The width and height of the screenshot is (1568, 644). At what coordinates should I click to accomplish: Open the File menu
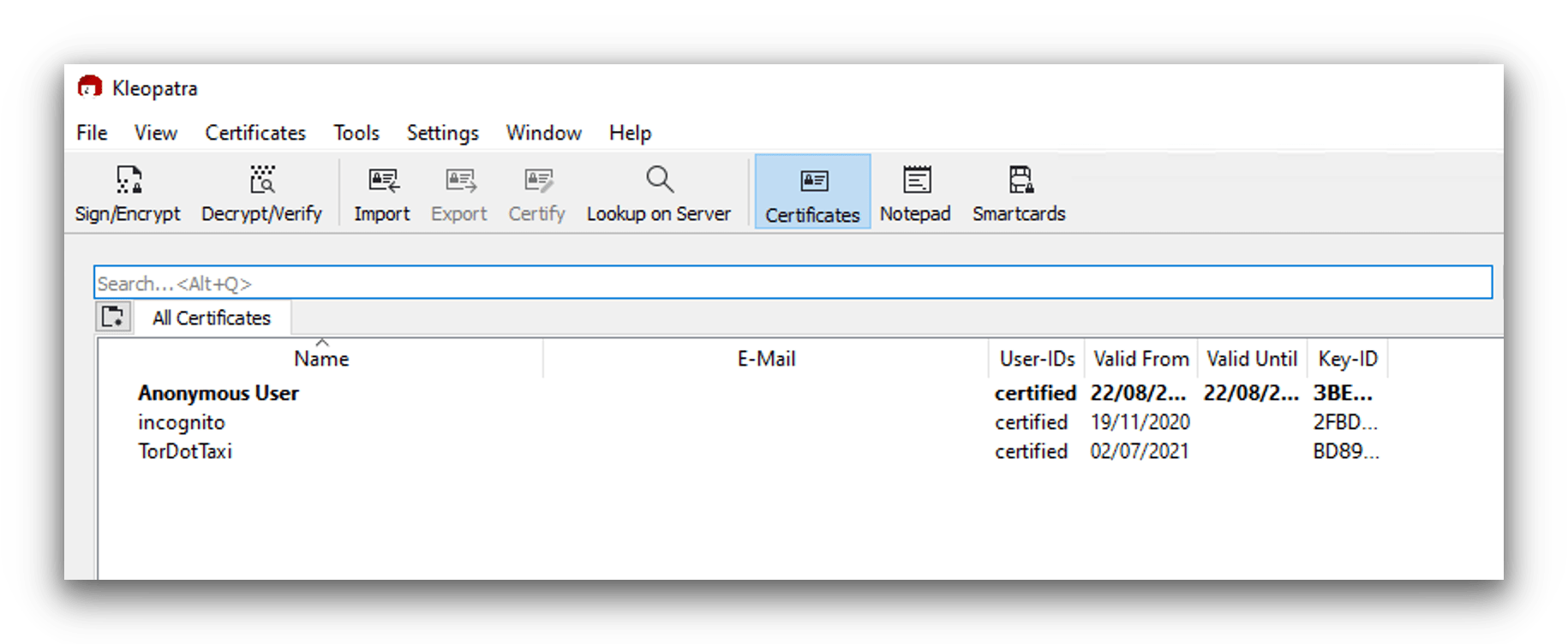click(x=92, y=133)
